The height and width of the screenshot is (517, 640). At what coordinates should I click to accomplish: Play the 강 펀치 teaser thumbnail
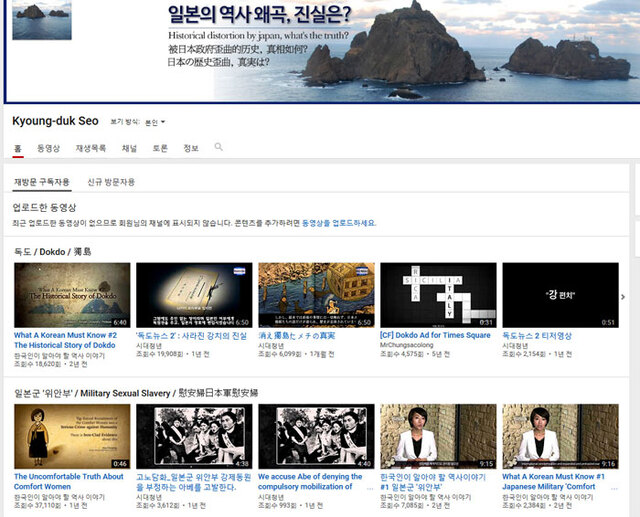click(x=560, y=295)
